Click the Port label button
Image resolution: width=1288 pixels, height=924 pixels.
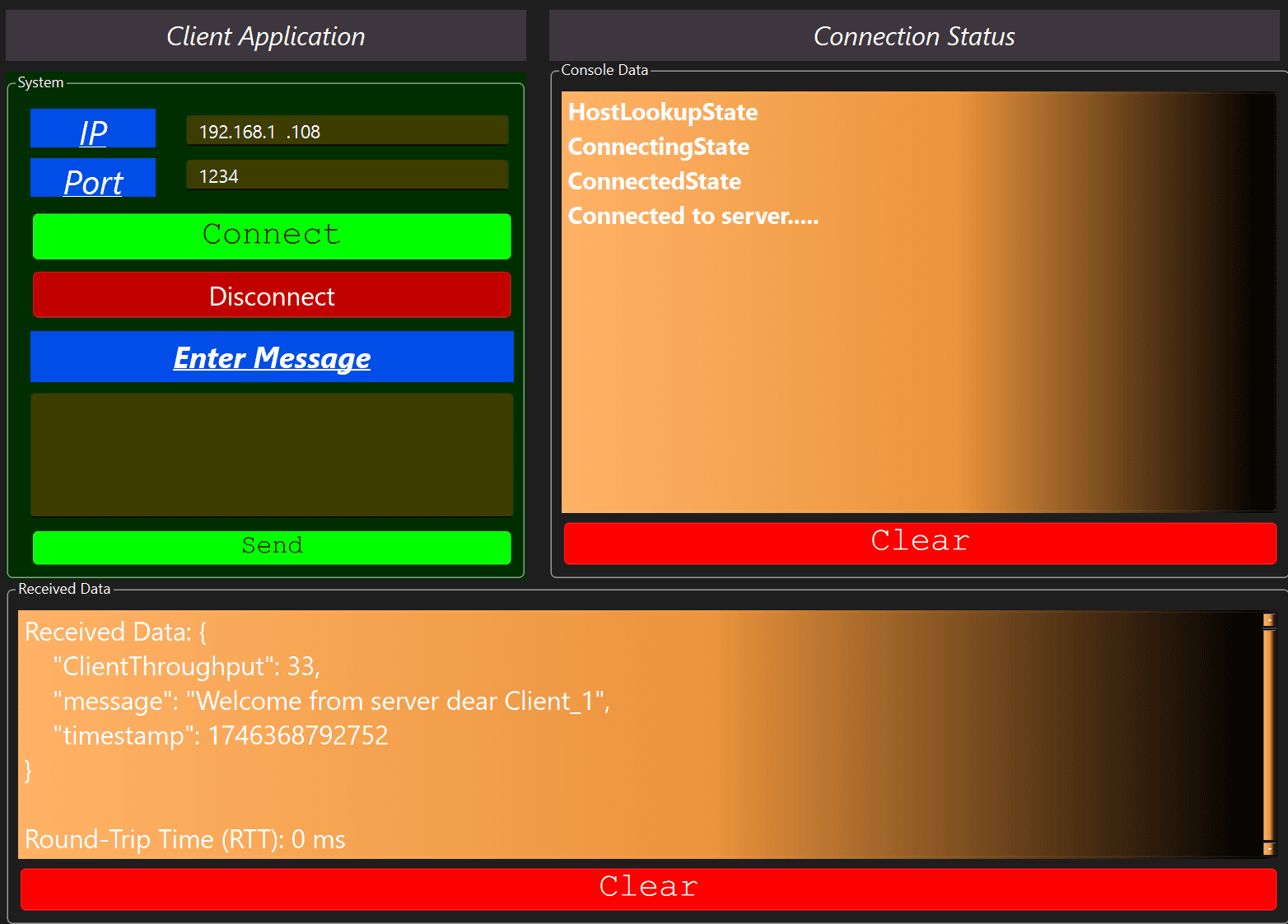coord(92,178)
